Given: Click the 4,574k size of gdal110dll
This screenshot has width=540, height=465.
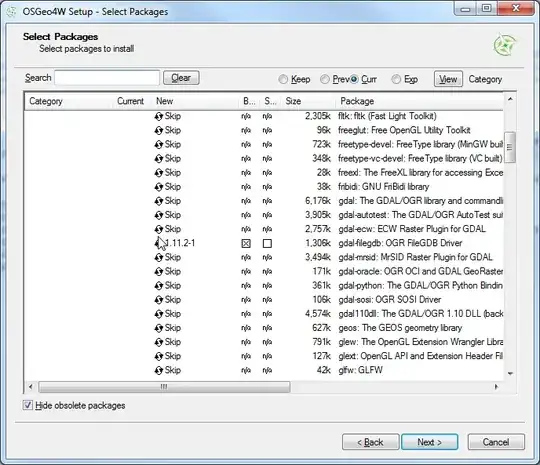Looking at the screenshot, I should click(318, 314).
